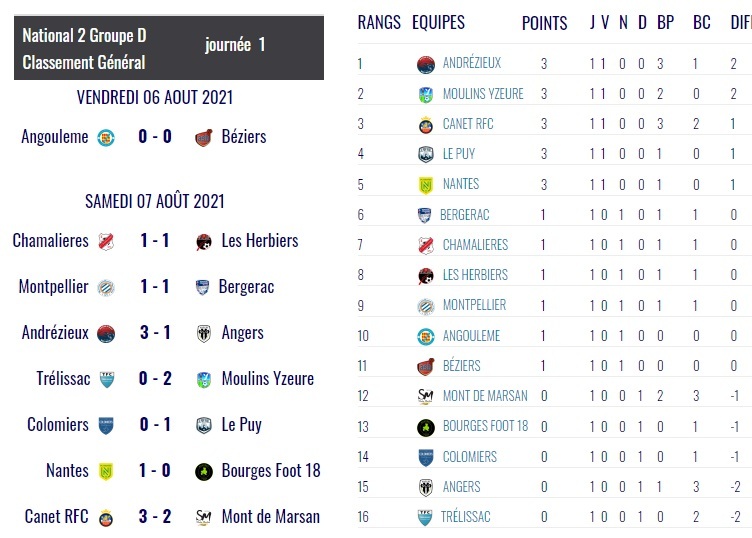Open the ANGOULEME team link in the standings
752x538 pixels.
tap(471, 336)
